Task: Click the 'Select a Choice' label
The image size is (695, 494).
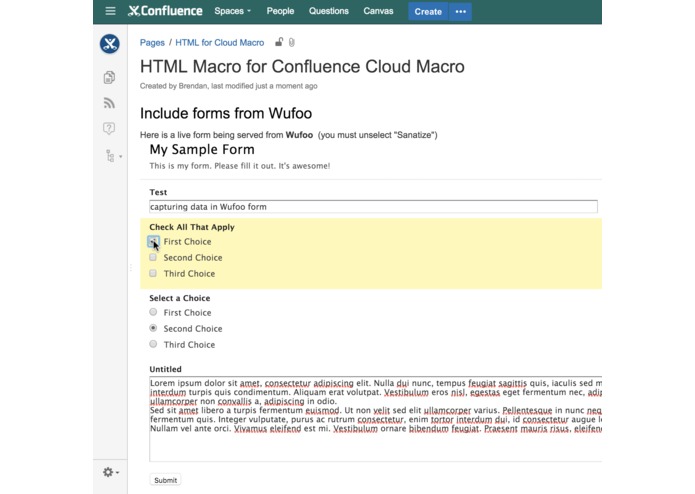Action: tap(180, 298)
